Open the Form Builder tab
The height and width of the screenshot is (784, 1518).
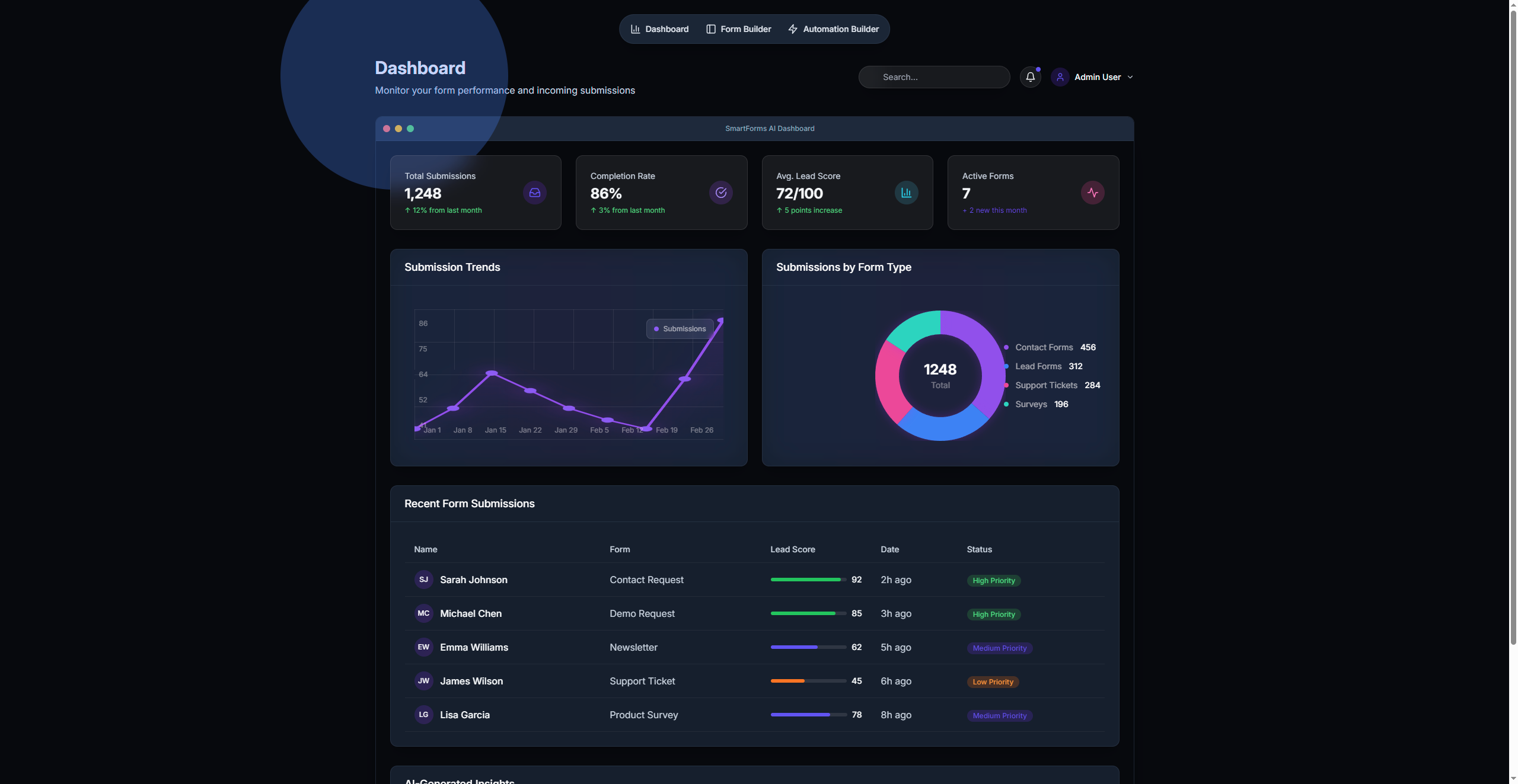(x=738, y=29)
